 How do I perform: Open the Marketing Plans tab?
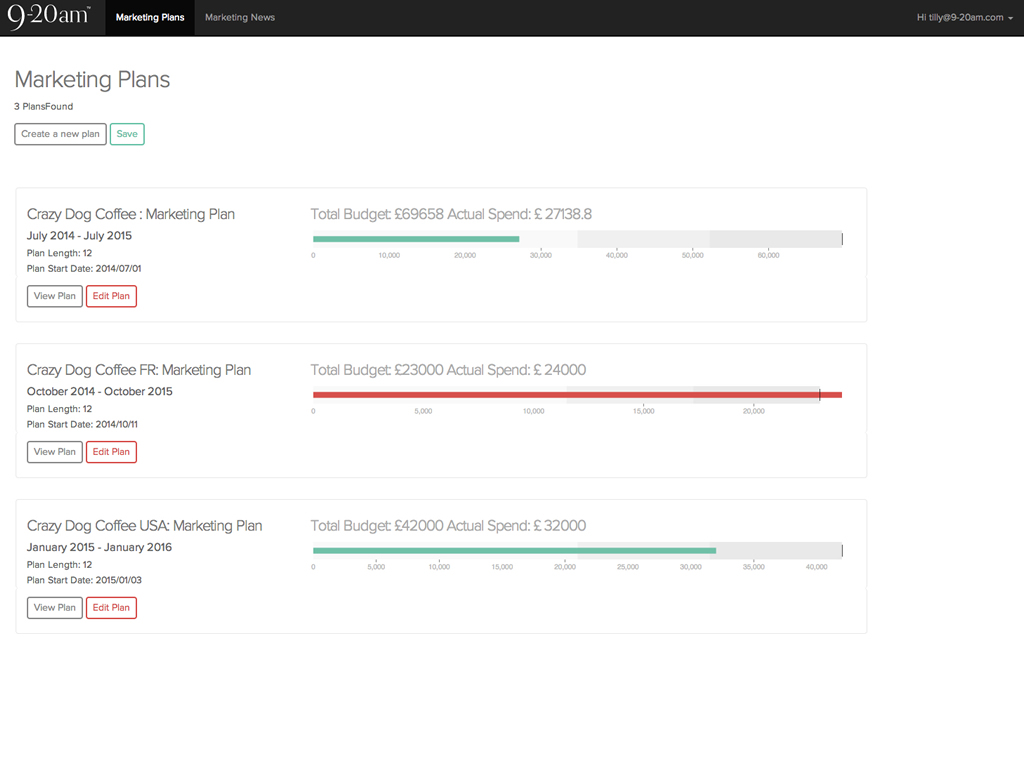click(150, 18)
